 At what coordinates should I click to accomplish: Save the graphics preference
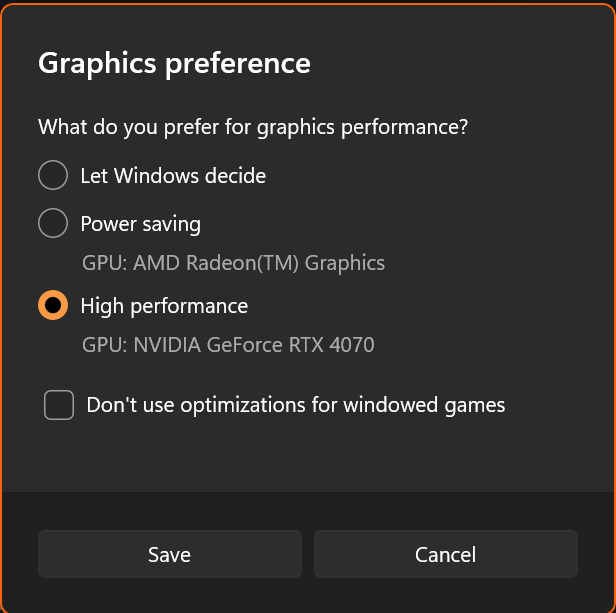pyautogui.click(x=170, y=554)
